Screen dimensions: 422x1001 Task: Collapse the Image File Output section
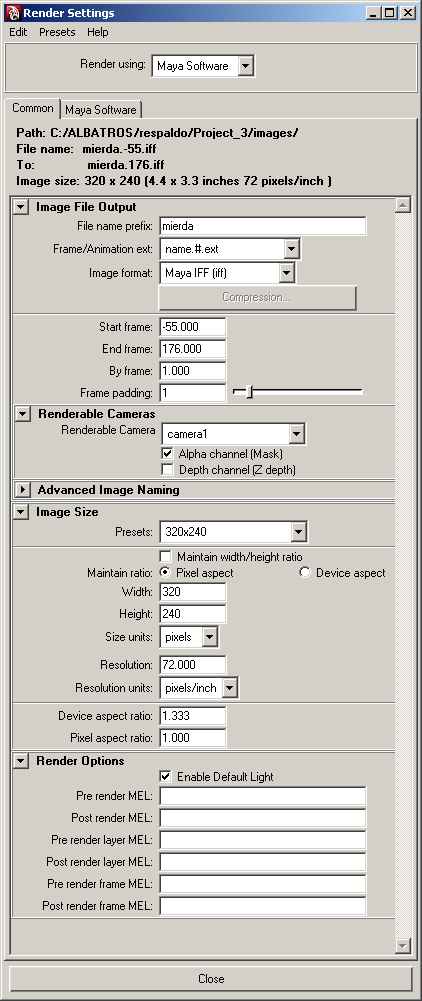click(21, 207)
